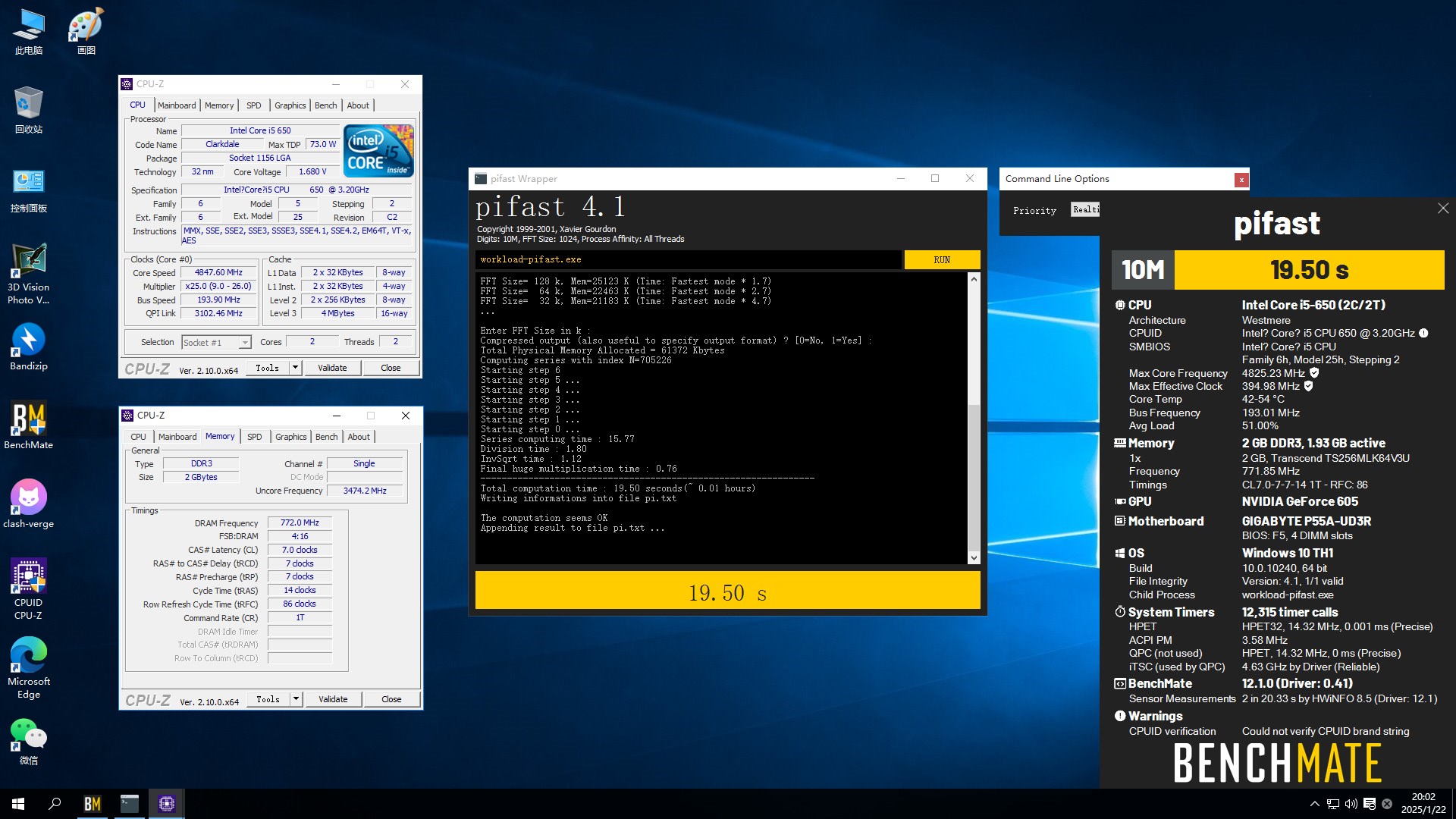
Task: Open Bench tab in upper CPU-Z window
Action: click(326, 105)
